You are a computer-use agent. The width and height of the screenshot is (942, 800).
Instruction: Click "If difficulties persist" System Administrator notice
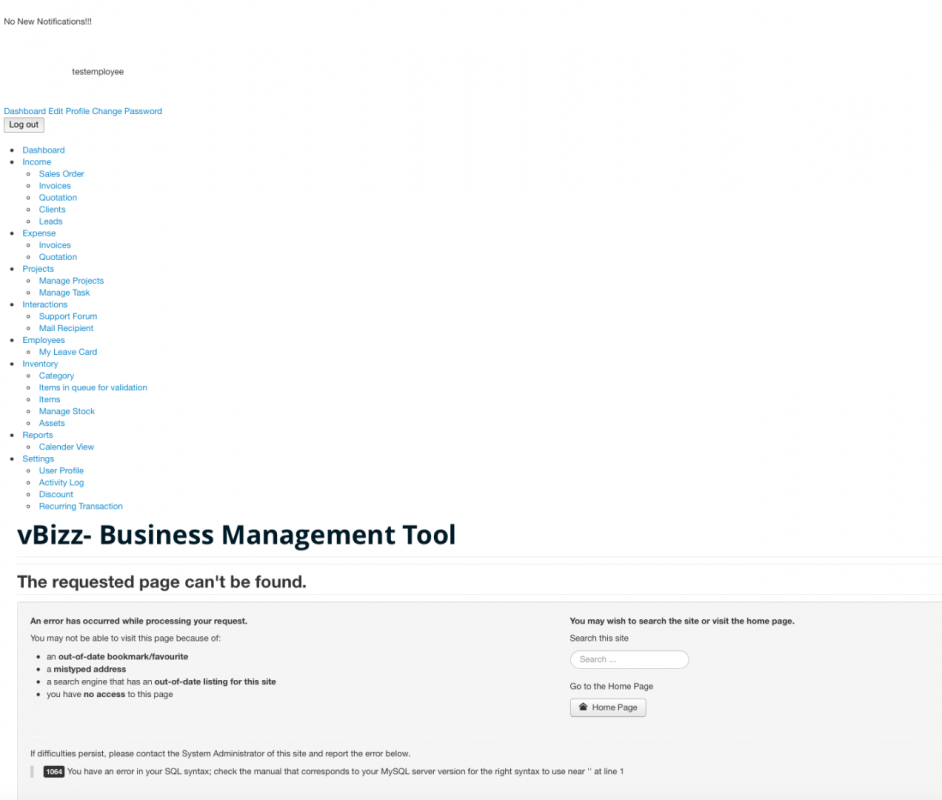pyautogui.click(x=220, y=754)
